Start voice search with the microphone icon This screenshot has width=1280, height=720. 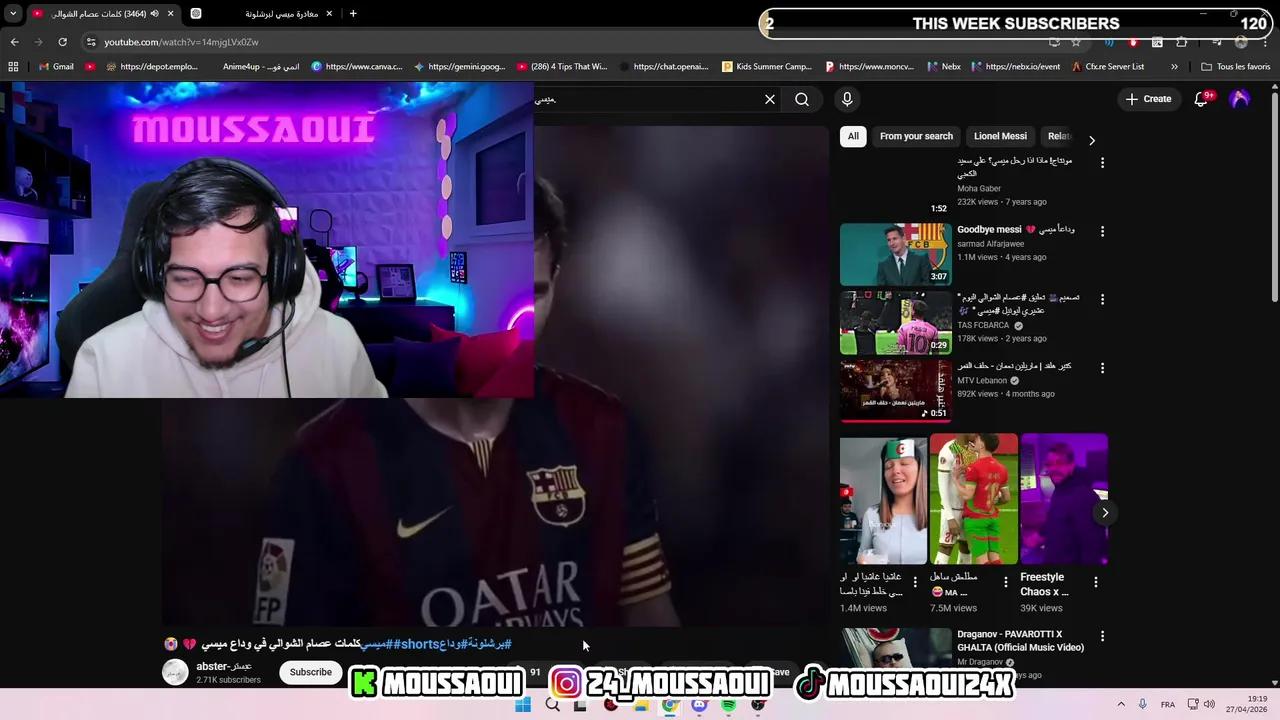click(847, 99)
